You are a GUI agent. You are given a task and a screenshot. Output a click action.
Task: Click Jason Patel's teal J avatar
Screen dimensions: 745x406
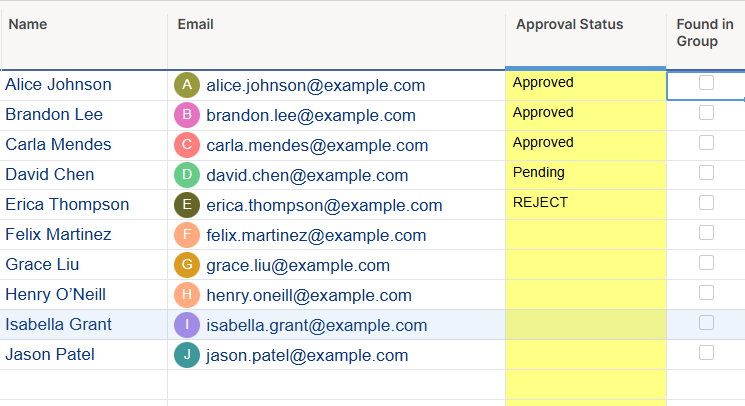pos(187,355)
